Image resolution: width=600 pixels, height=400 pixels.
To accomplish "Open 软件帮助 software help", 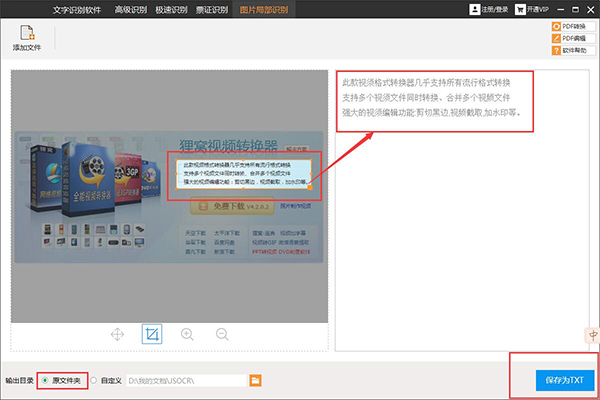I will click(x=573, y=51).
